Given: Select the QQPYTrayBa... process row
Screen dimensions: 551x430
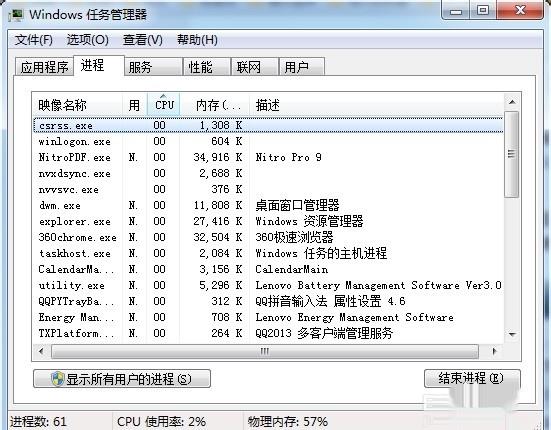Looking at the screenshot, I should click(268, 301).
